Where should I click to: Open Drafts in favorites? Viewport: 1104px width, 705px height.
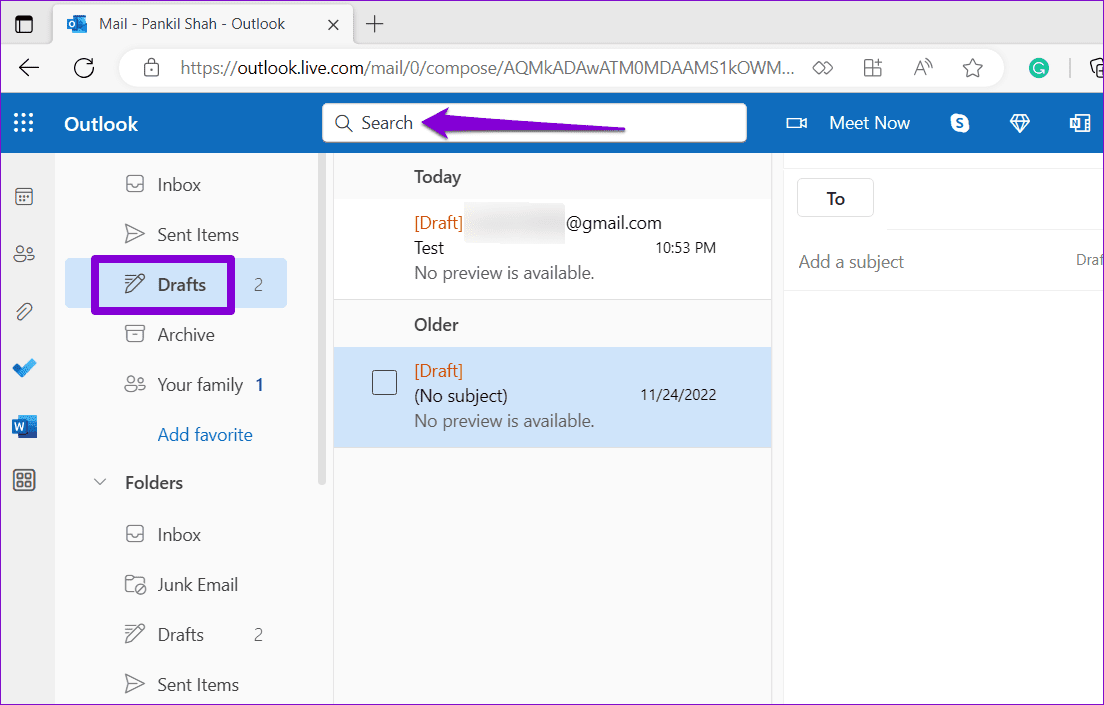[176, 285]
